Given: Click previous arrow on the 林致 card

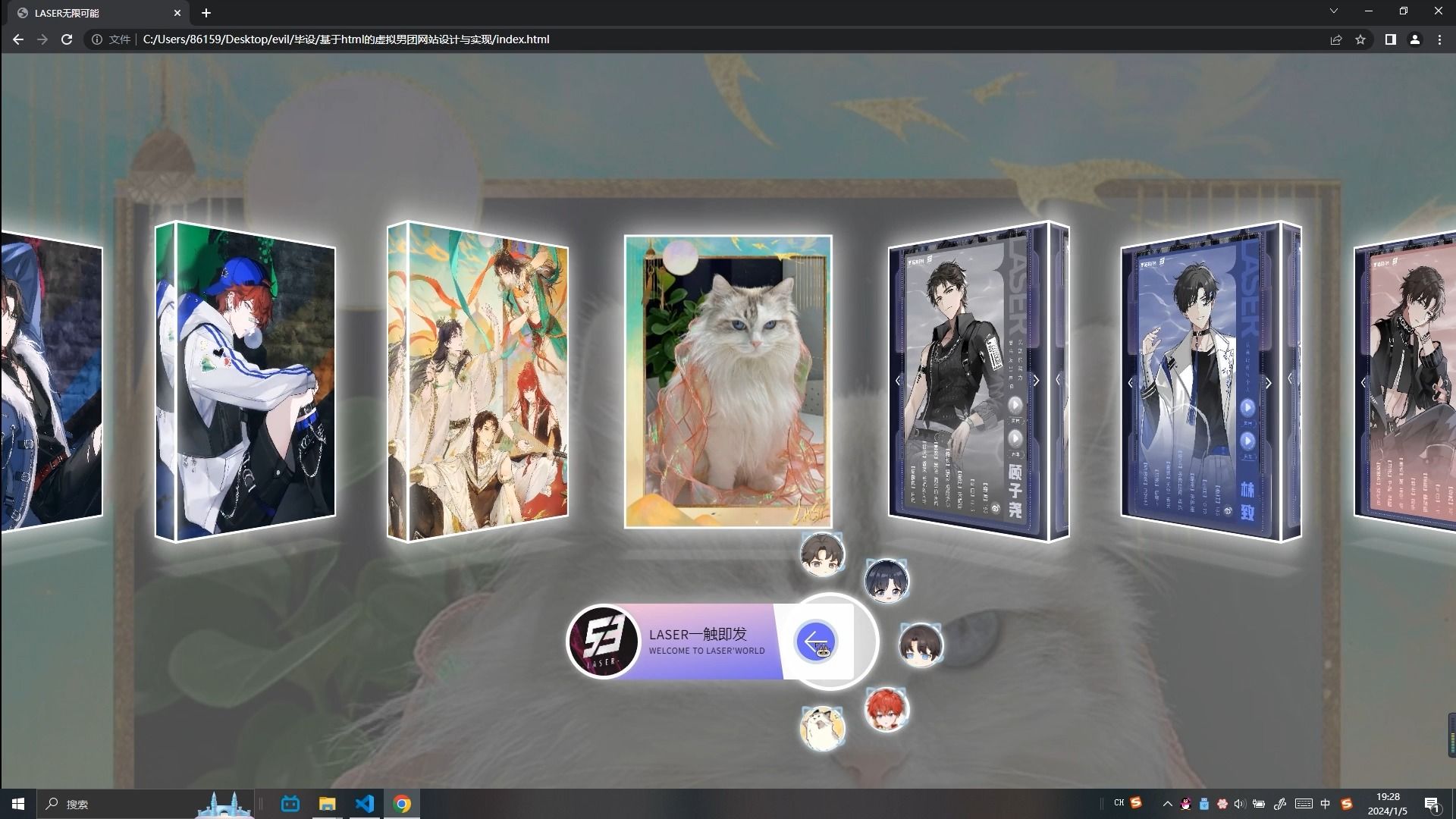Looking at the screenshot, I should click(x=1130, y=383).
